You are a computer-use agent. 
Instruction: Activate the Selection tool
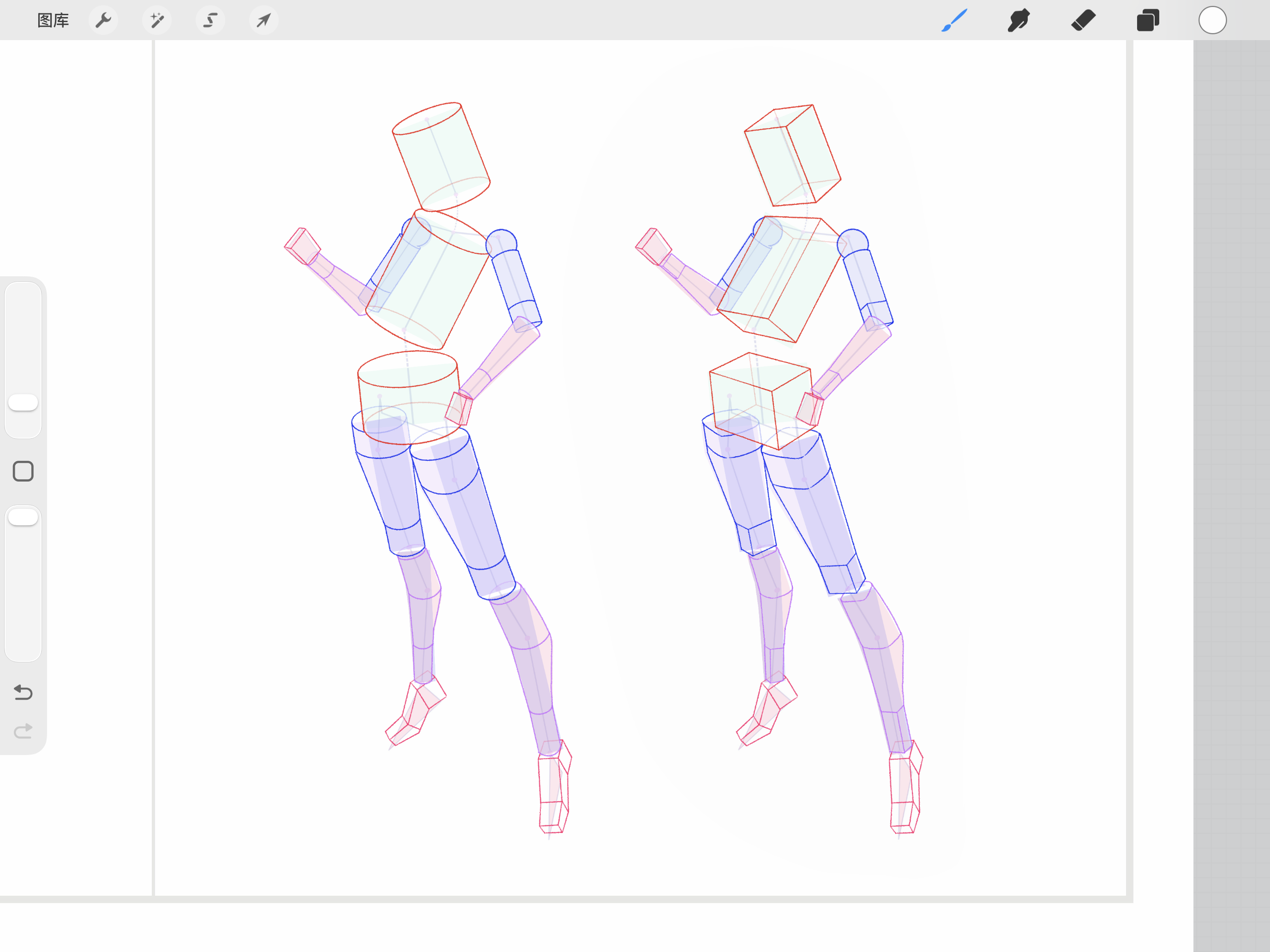tap(210, 21)
